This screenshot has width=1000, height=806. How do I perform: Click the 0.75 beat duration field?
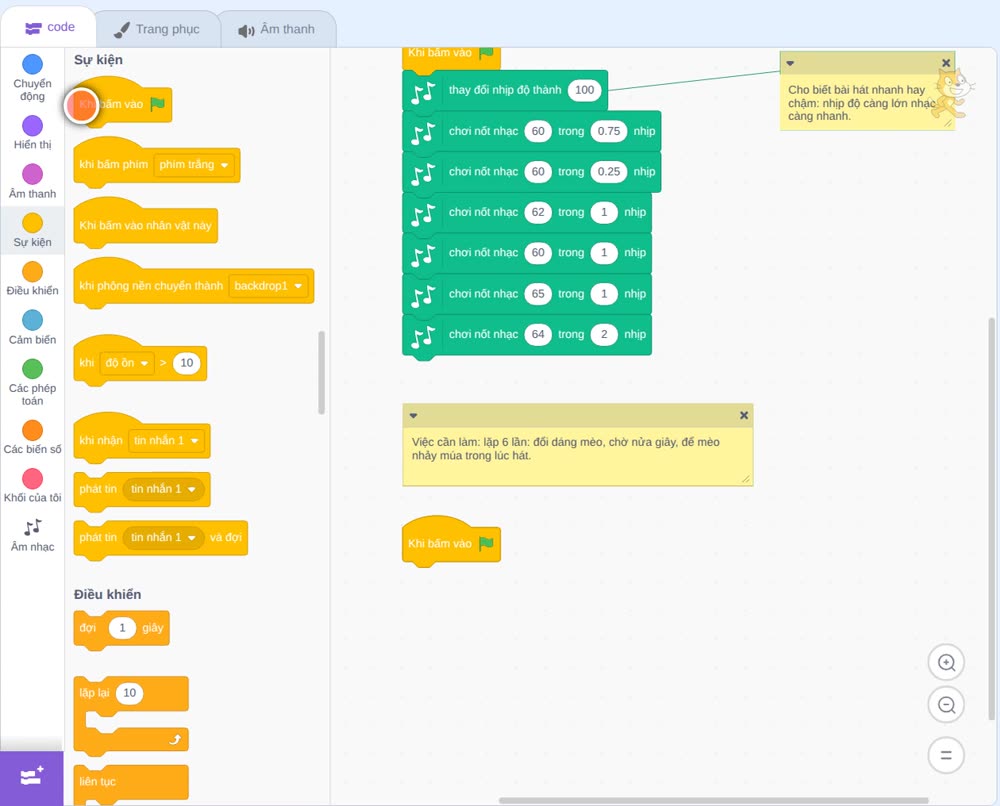[609, 131]
